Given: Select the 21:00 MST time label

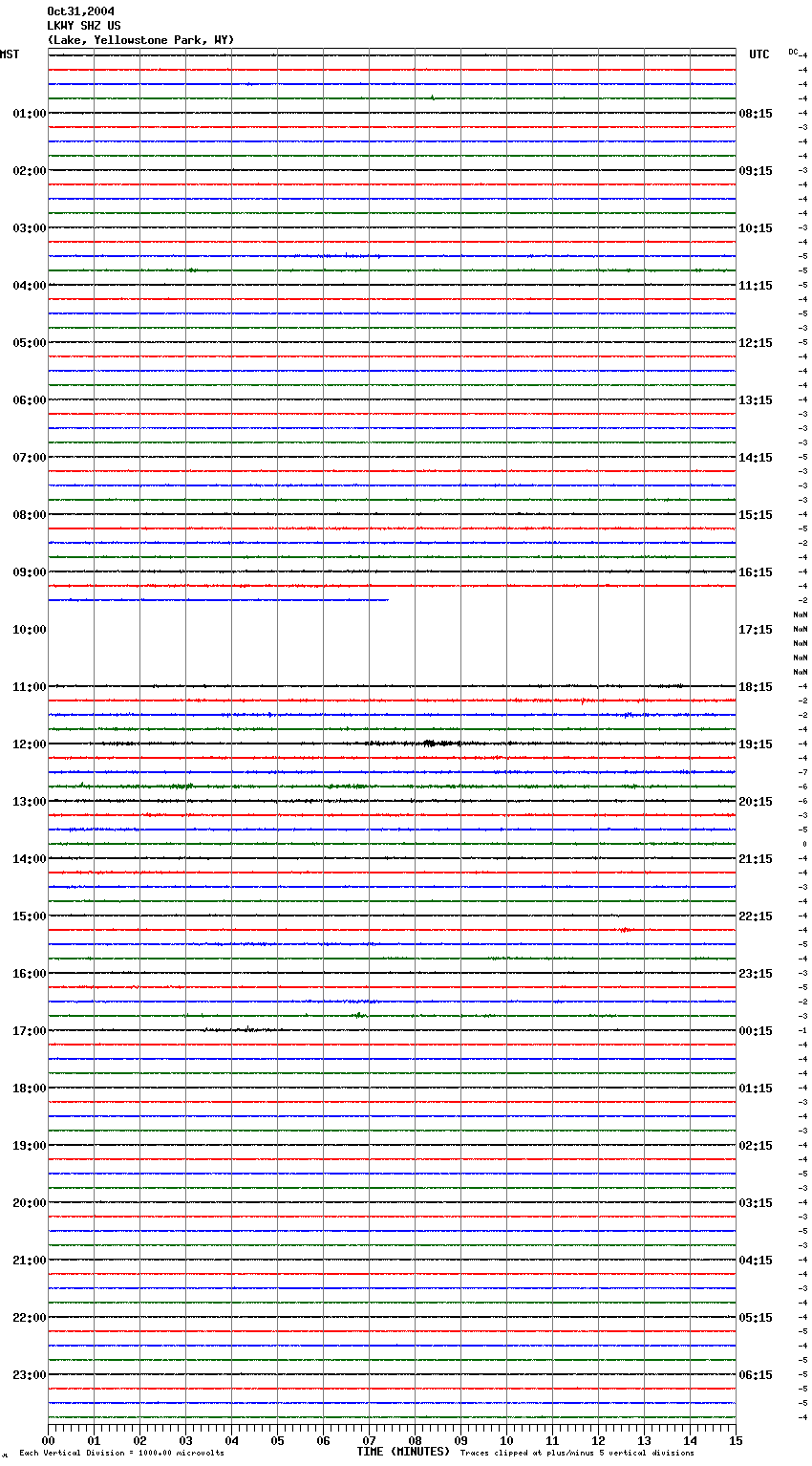Looking at the screenshot, I should (30, 1261).
